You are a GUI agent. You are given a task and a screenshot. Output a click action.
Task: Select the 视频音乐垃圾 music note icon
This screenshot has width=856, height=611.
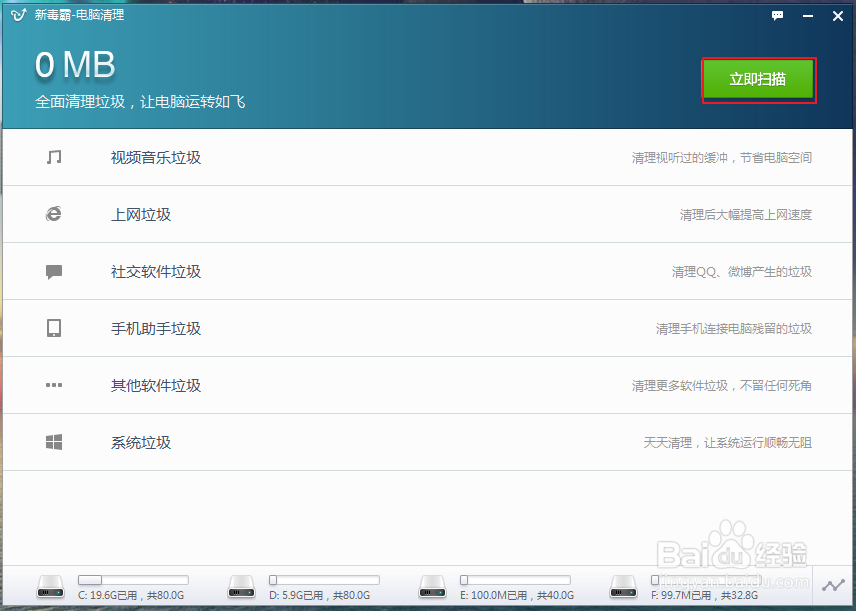(54, 157)
